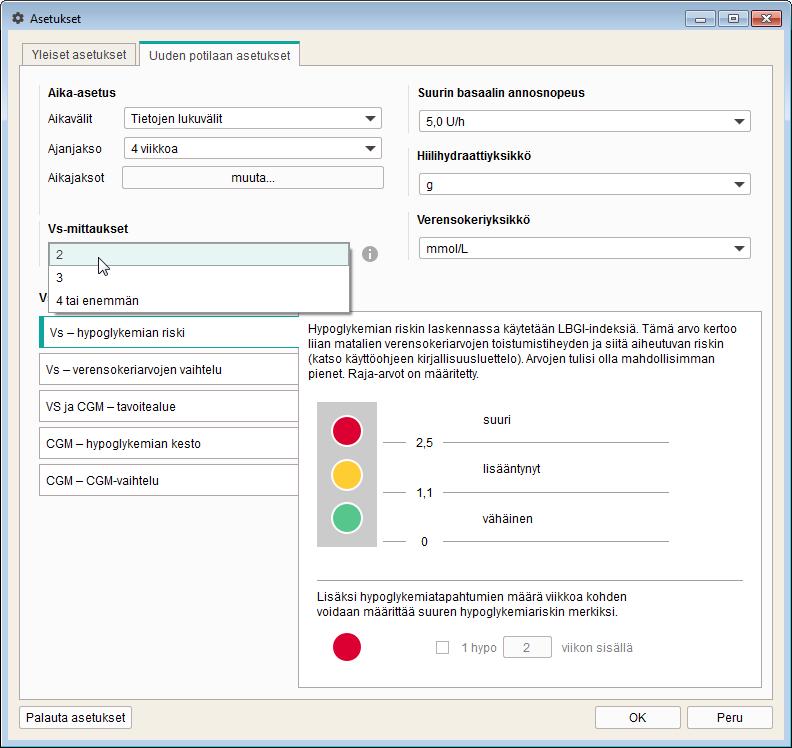792x748 pixels.
Task: Enable the '1 hypo' checkbox
Action: (442, 647)
